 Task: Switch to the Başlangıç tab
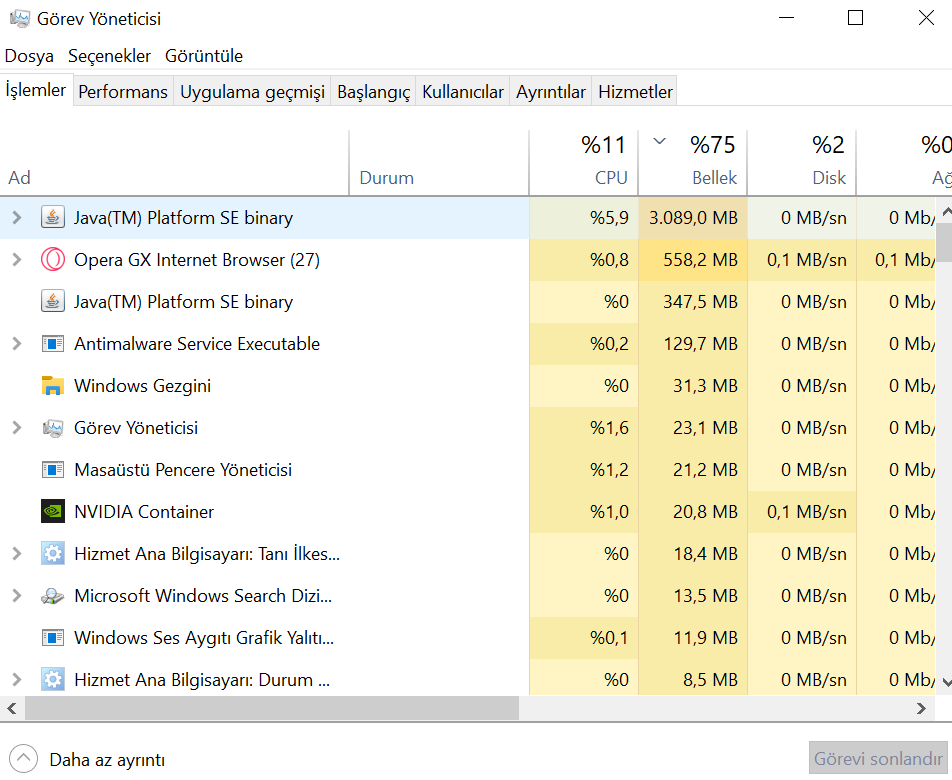[x=373, y=92]
